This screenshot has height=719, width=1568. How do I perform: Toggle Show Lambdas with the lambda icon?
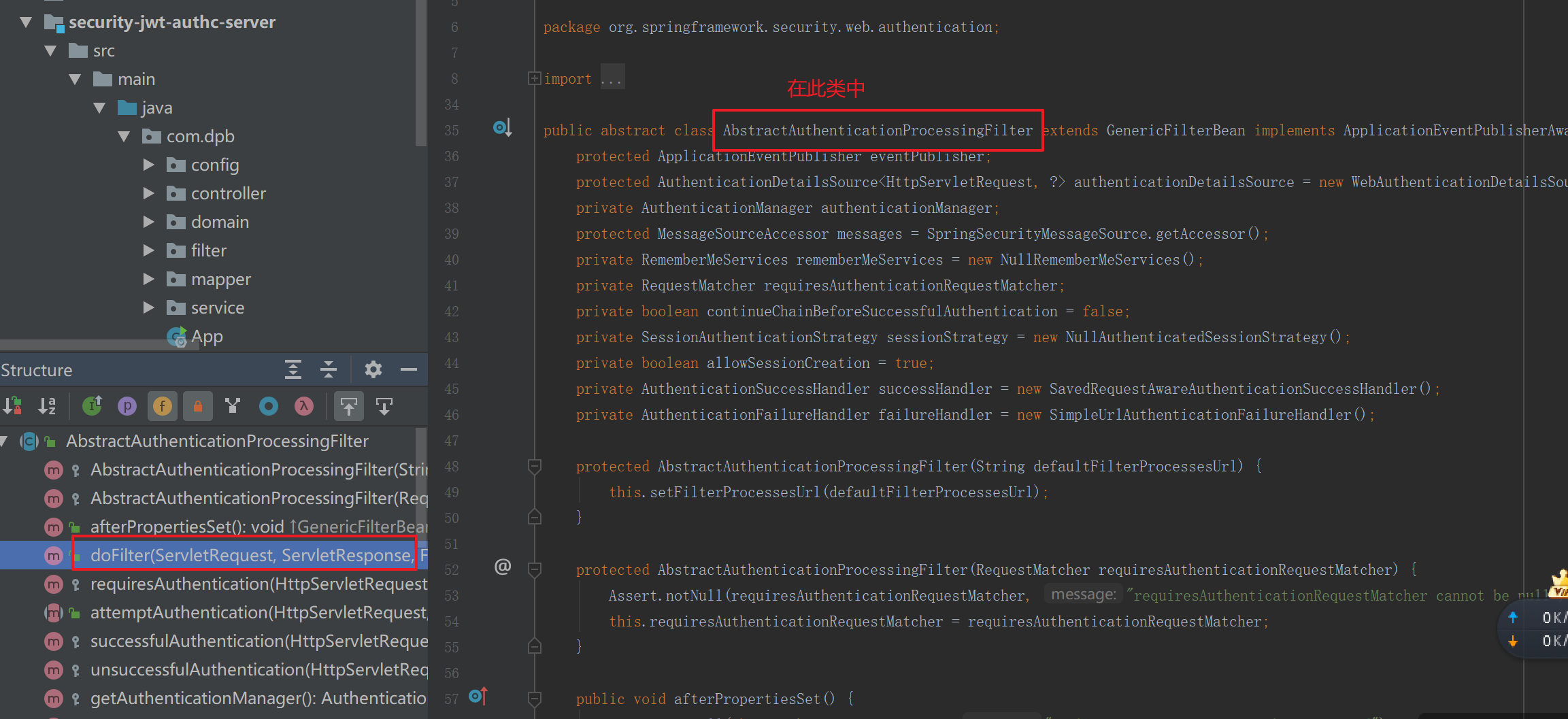[304, 406]
